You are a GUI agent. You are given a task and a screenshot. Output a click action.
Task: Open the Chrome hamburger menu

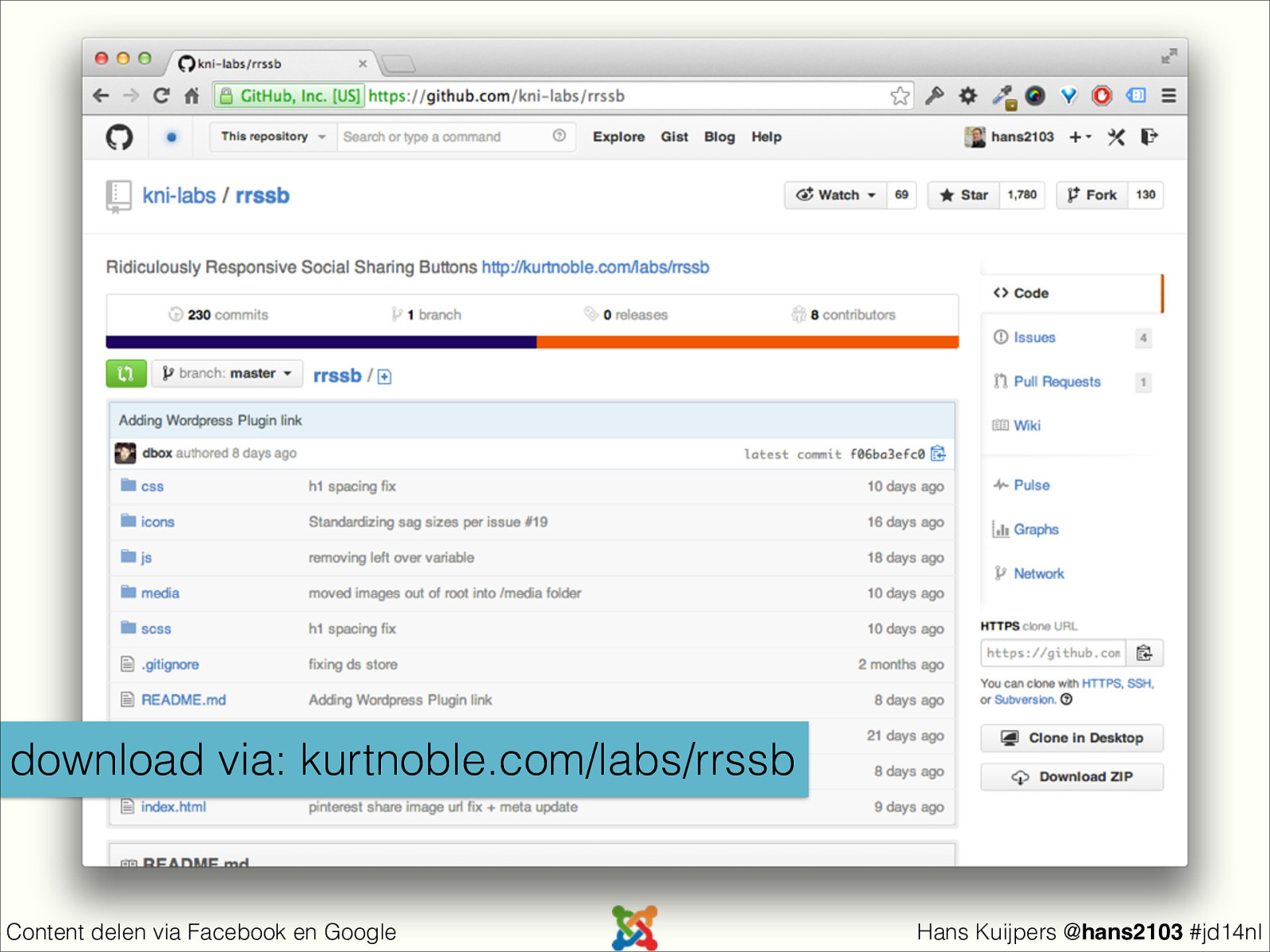point(1168,96)
